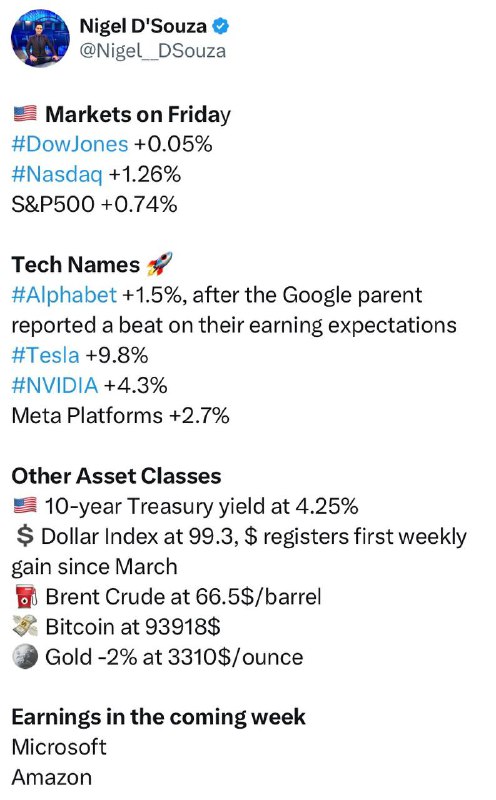
Task: Click the Microsoft earnings line
Action: tap(59, 747)
